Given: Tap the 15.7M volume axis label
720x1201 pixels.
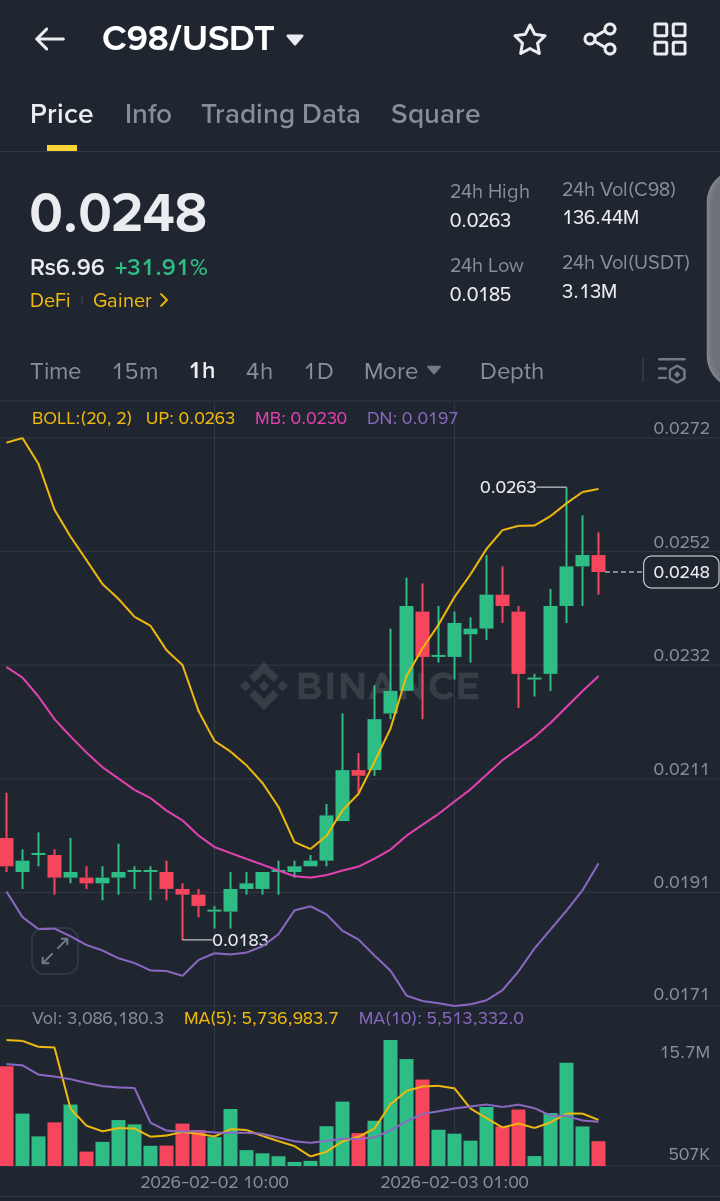Looking at the screenshot, I should [685, 1052].
